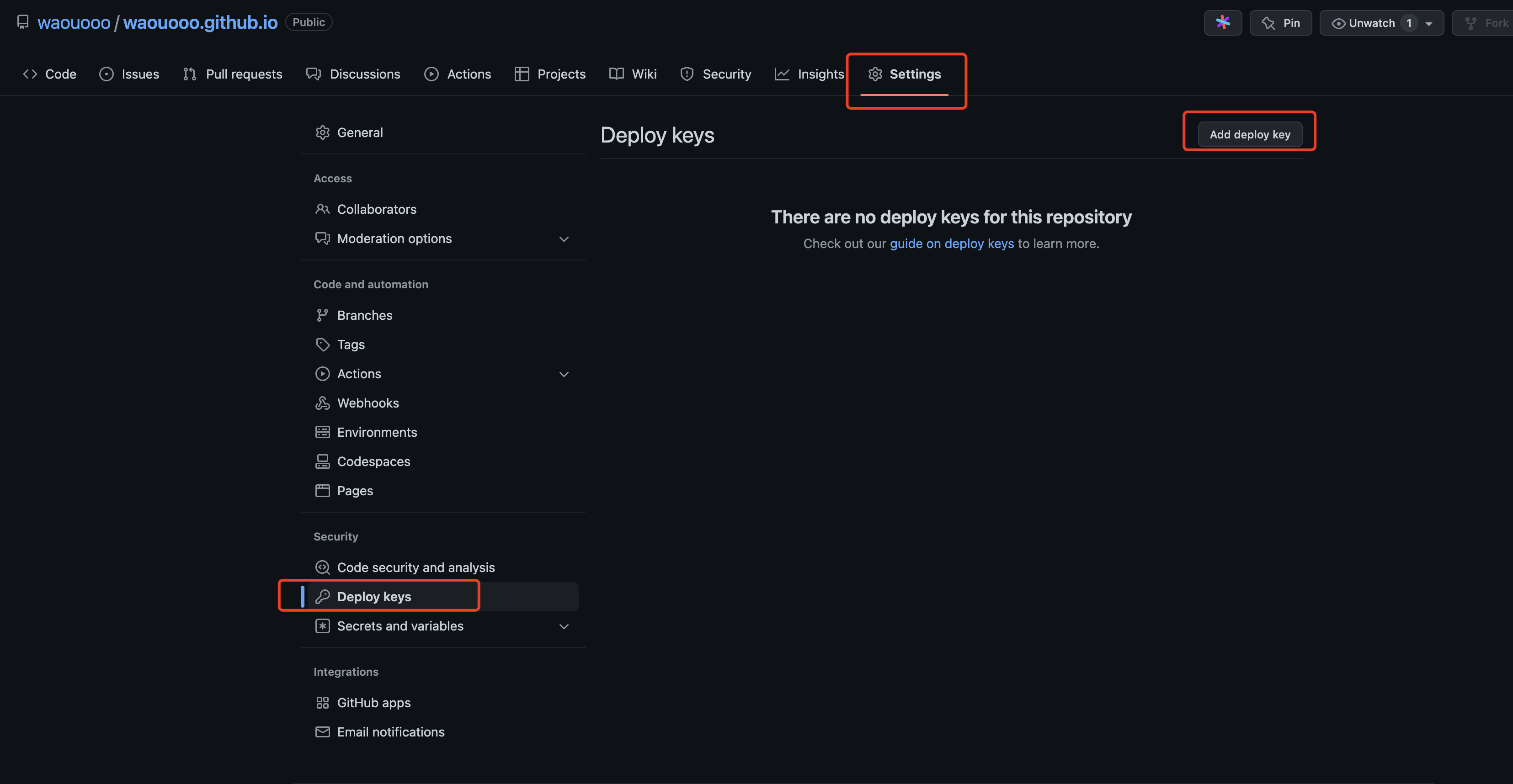Click the Codespaces sidebar icon

click(322, 461)
